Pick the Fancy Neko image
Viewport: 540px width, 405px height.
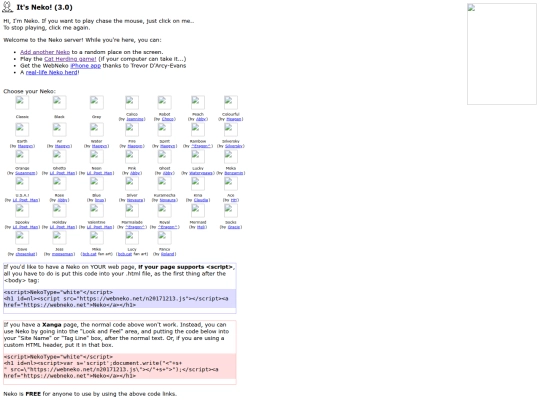165,238
